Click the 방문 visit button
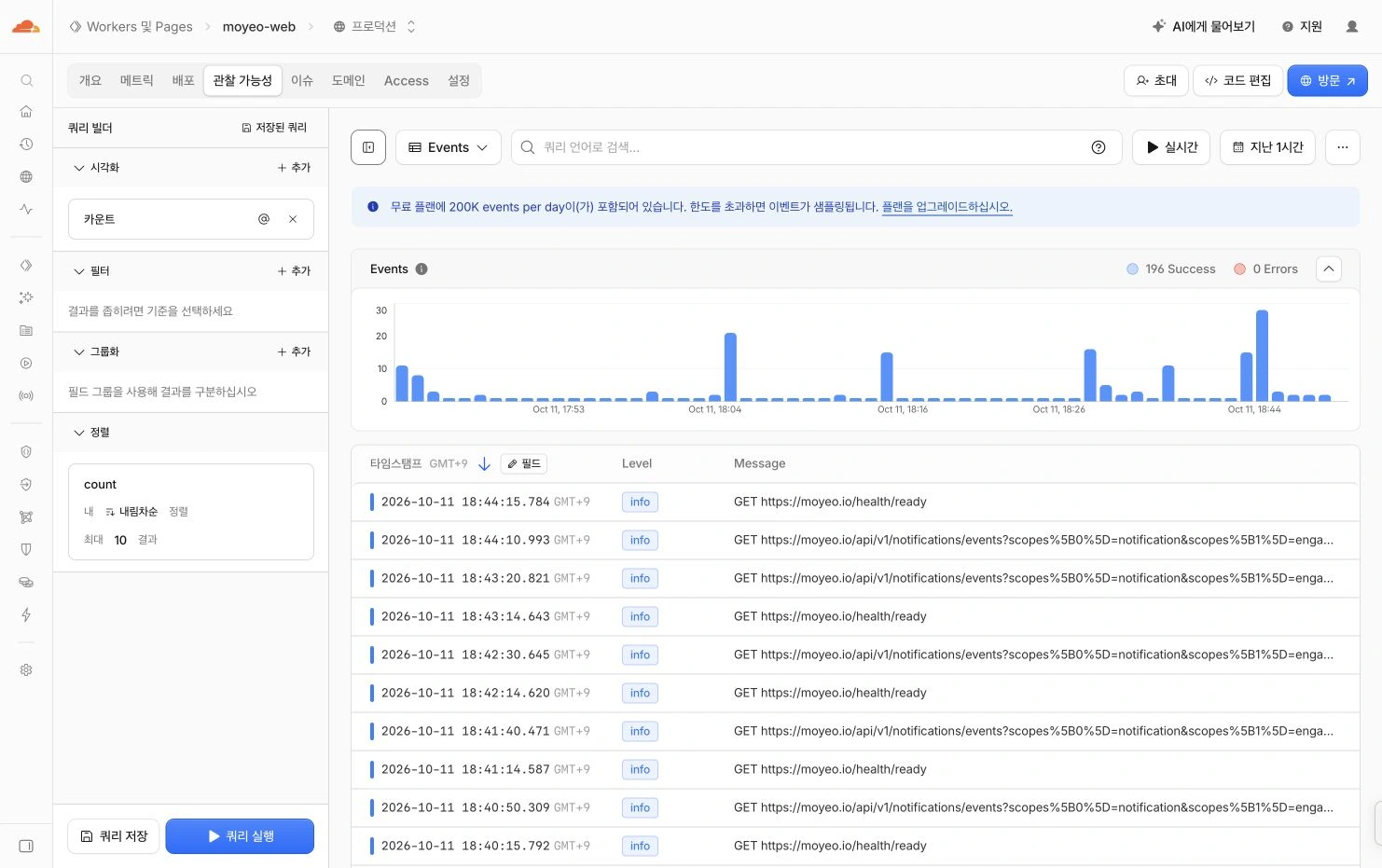The height and width of the screenshot is (868, 1382). coord(1327,80)
